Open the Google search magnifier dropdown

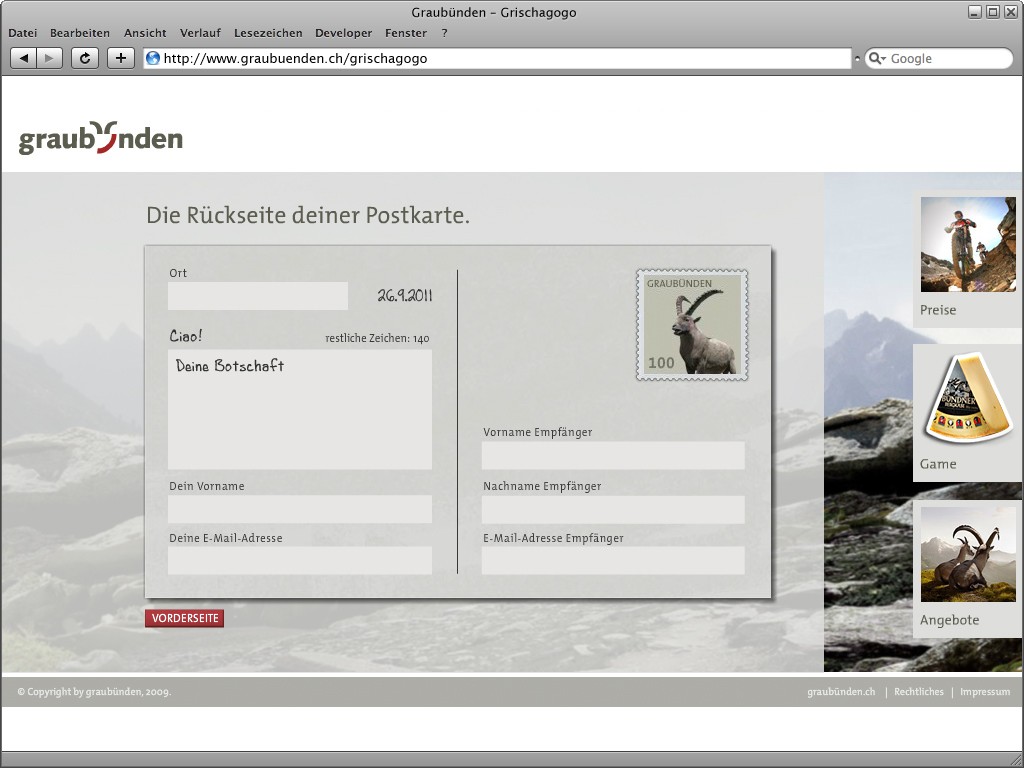(x=877, y=58)
